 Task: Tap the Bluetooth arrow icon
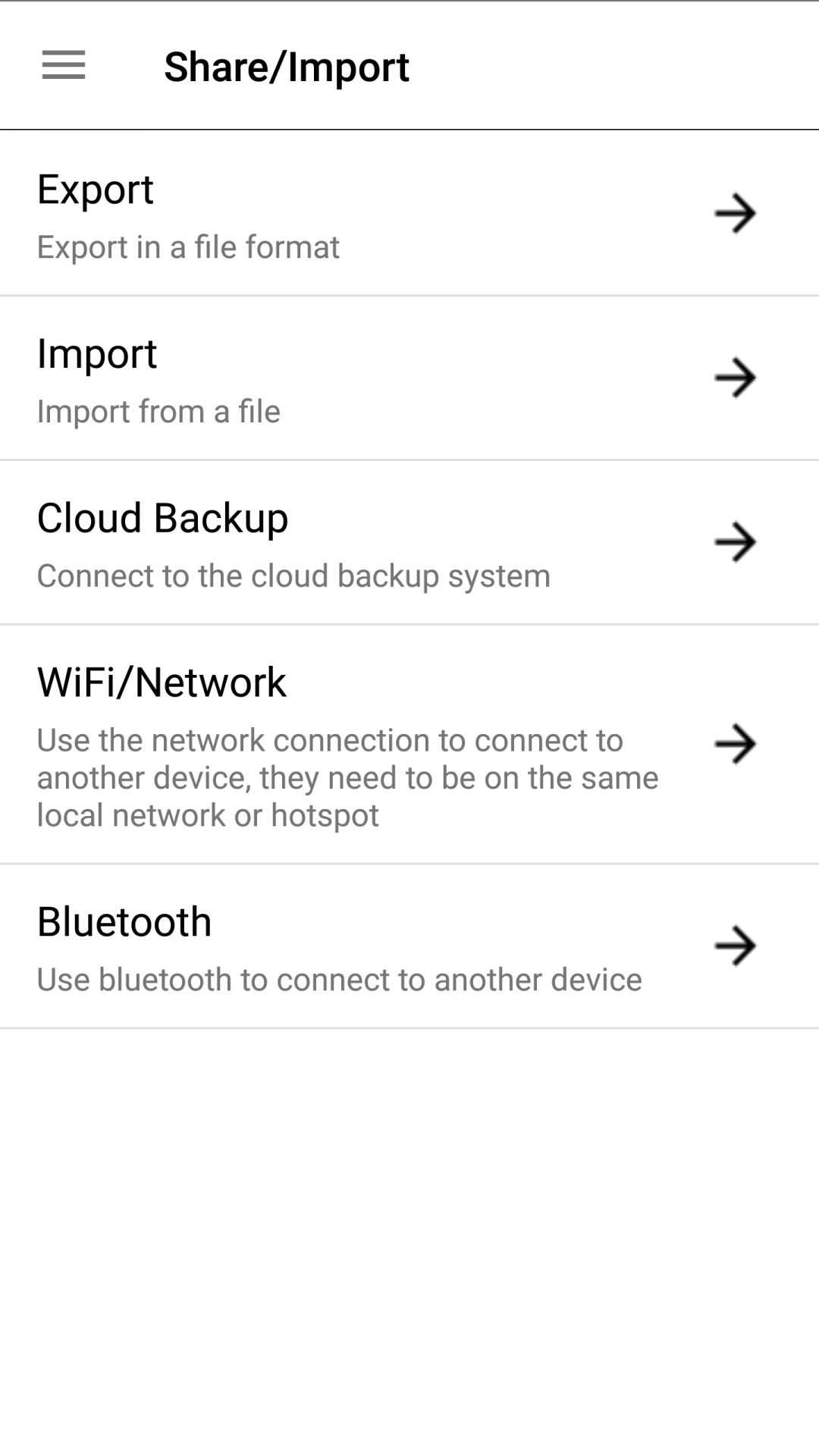pos(735,946)
